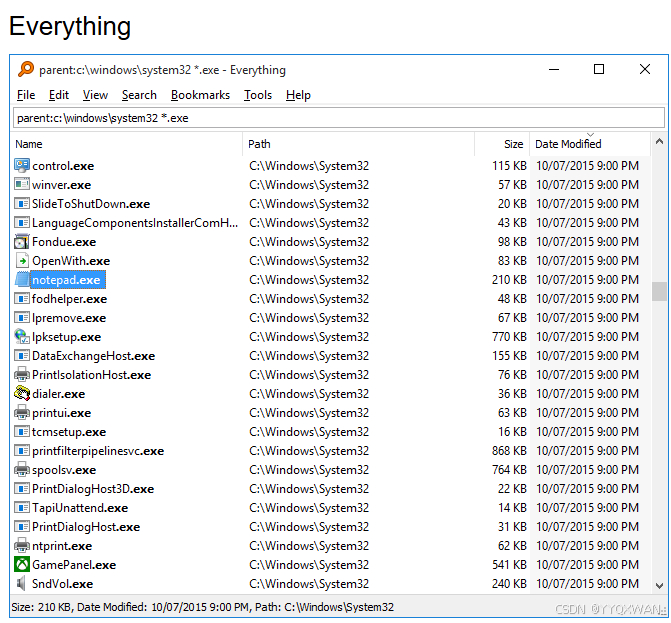Select the Fondue.exe file name
This screenshot has width=671, height=623.
[64, 242]
